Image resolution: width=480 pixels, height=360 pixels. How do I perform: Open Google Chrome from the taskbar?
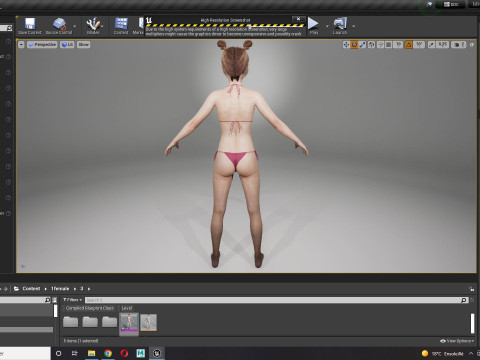tap(108, 353)
